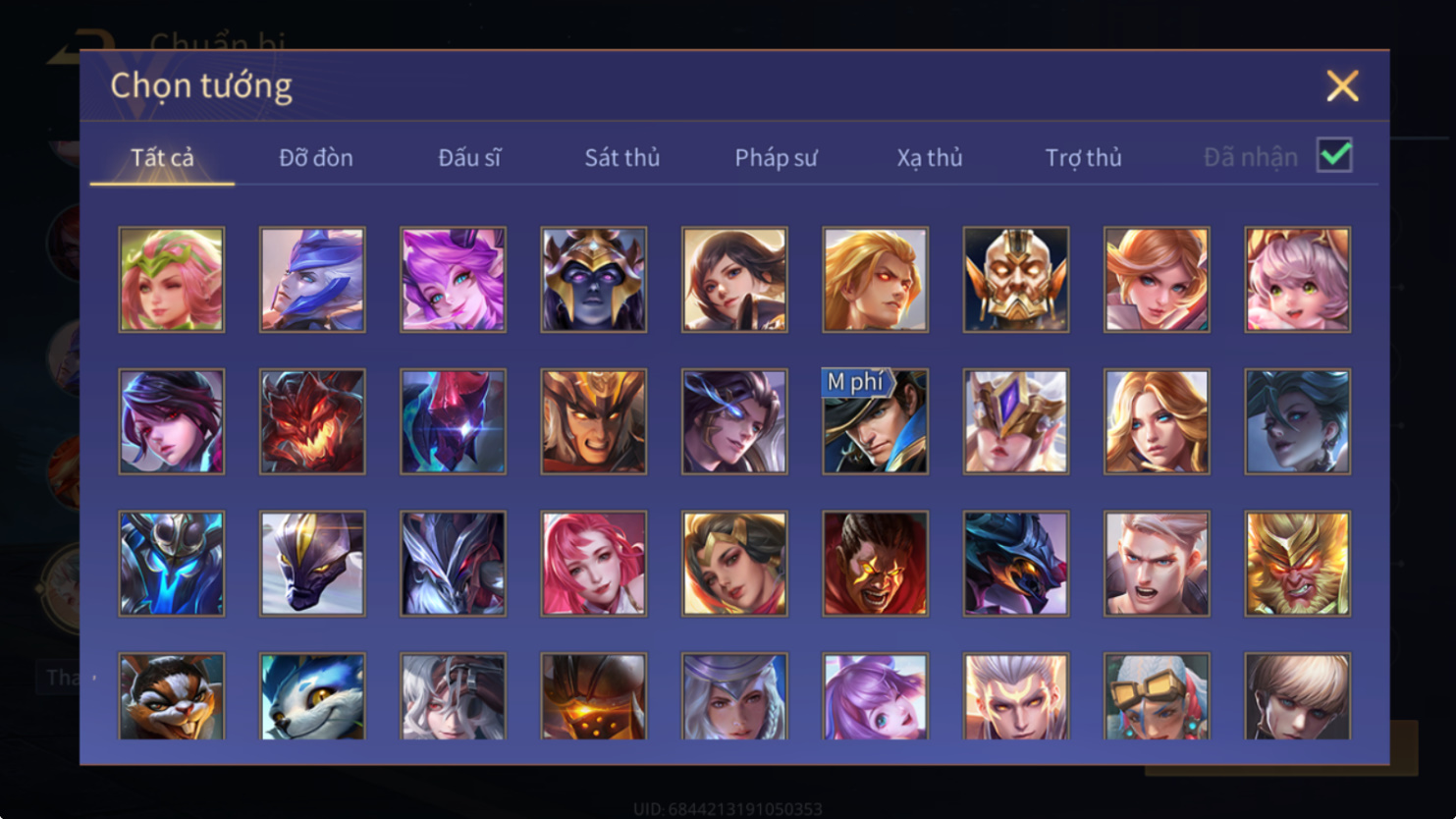
Task: Select the black panther hero portrait
Action: click(x=312, y=564)
